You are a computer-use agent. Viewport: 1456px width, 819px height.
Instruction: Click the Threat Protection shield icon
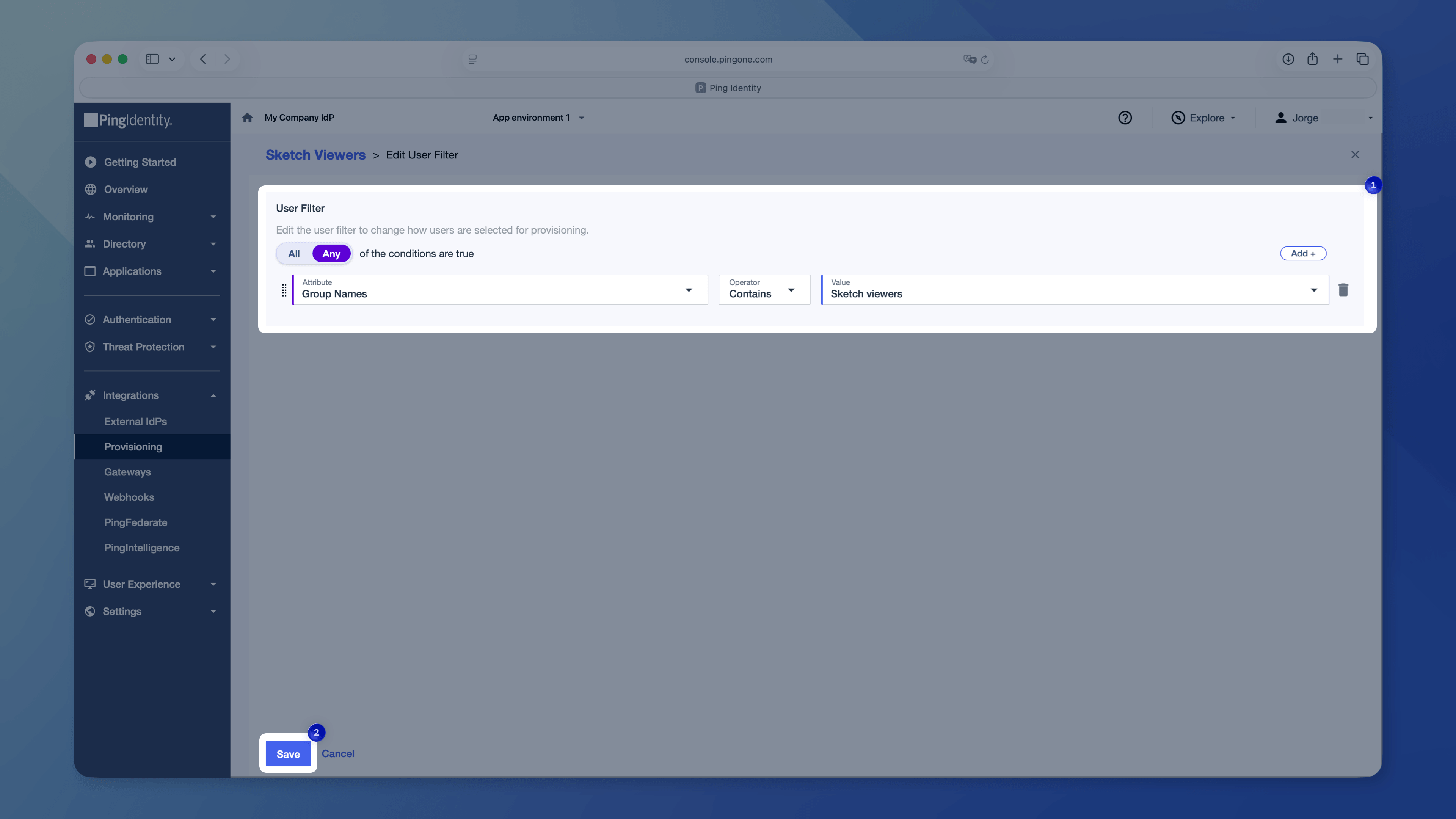(x=90, y=347)
